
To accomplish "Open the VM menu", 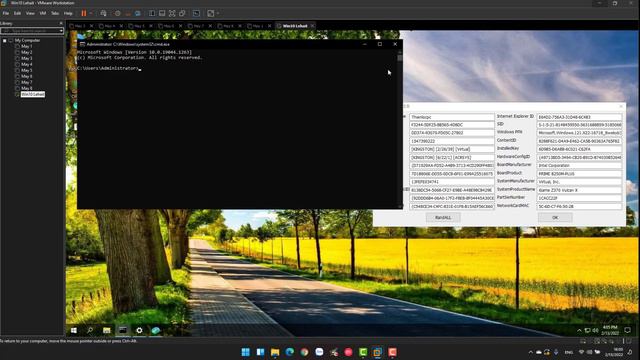I will tap(43, 13).
